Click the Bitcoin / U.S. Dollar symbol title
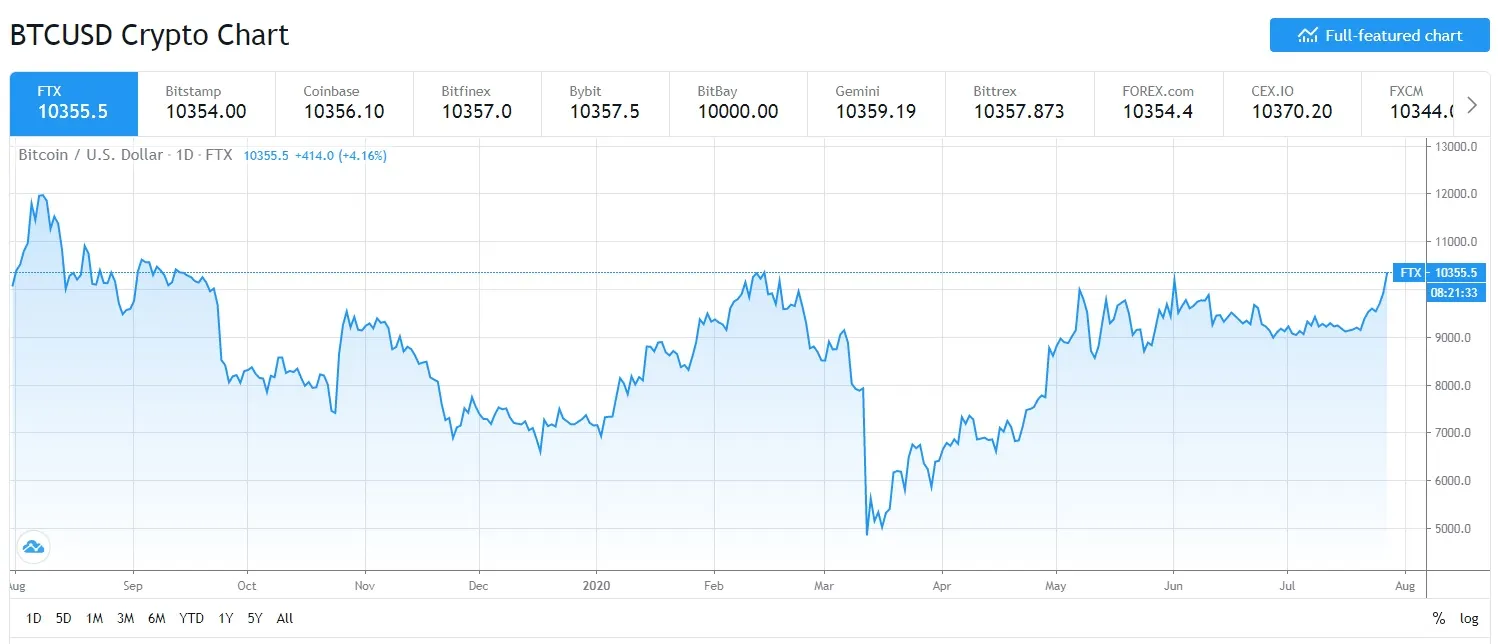 point(90,155)
